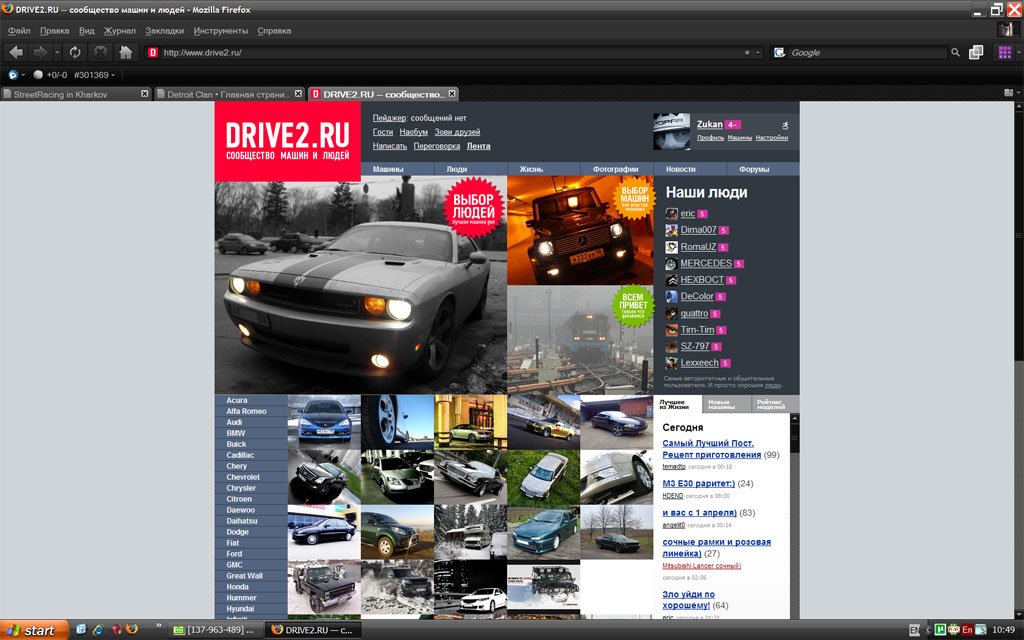Expand dropdown next to the blue round icon
Screen dimensions: 1024x640
pos(24,74)
